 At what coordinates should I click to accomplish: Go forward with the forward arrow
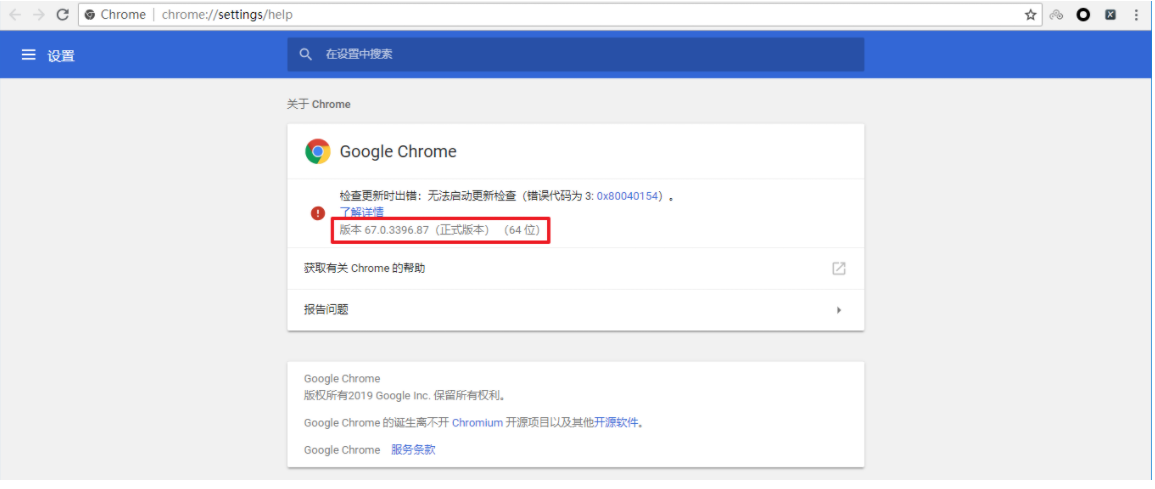38,15
